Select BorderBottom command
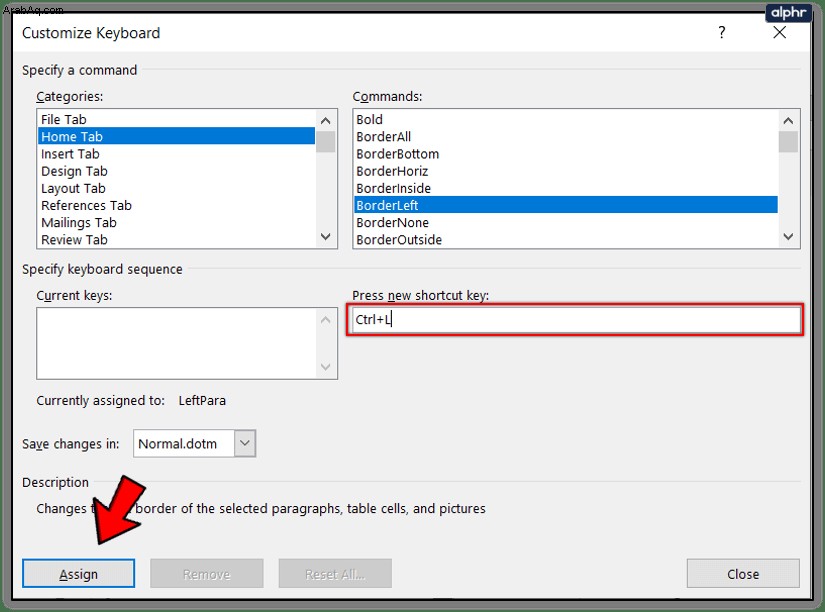The image size is (825, 612). point(566,154)
